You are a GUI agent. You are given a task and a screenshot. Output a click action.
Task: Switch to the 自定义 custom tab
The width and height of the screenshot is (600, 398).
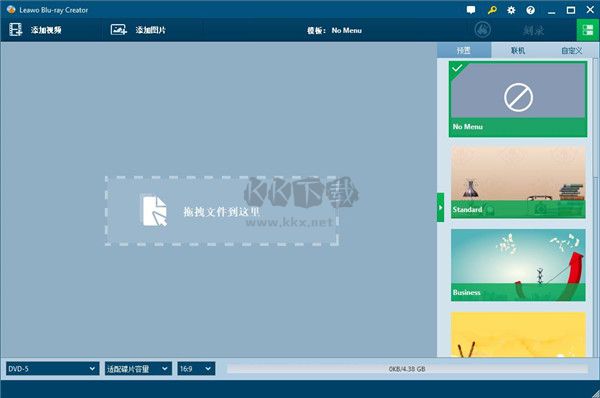pyautogui.click(x=572, y=50)
